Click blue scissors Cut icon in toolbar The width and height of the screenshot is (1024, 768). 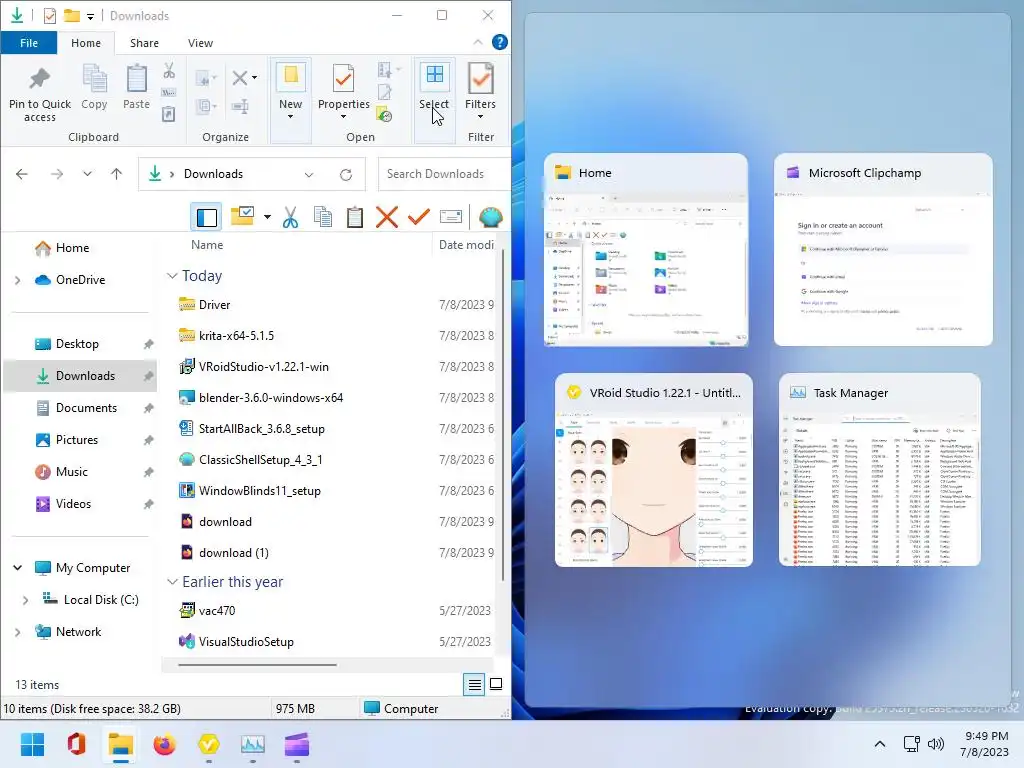click(x=291, y=217)
